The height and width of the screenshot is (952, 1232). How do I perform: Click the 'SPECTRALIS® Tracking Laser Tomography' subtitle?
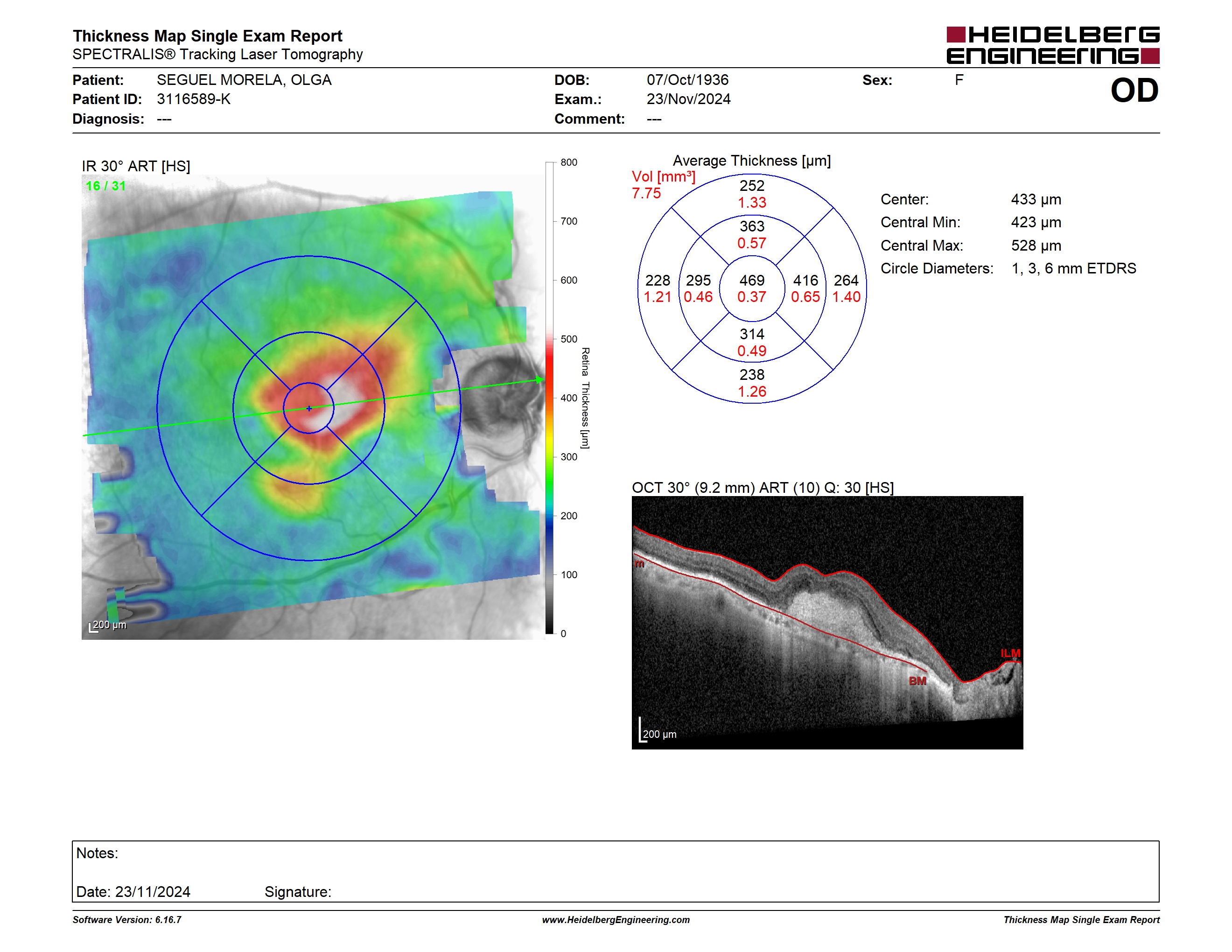click(217, 54)
